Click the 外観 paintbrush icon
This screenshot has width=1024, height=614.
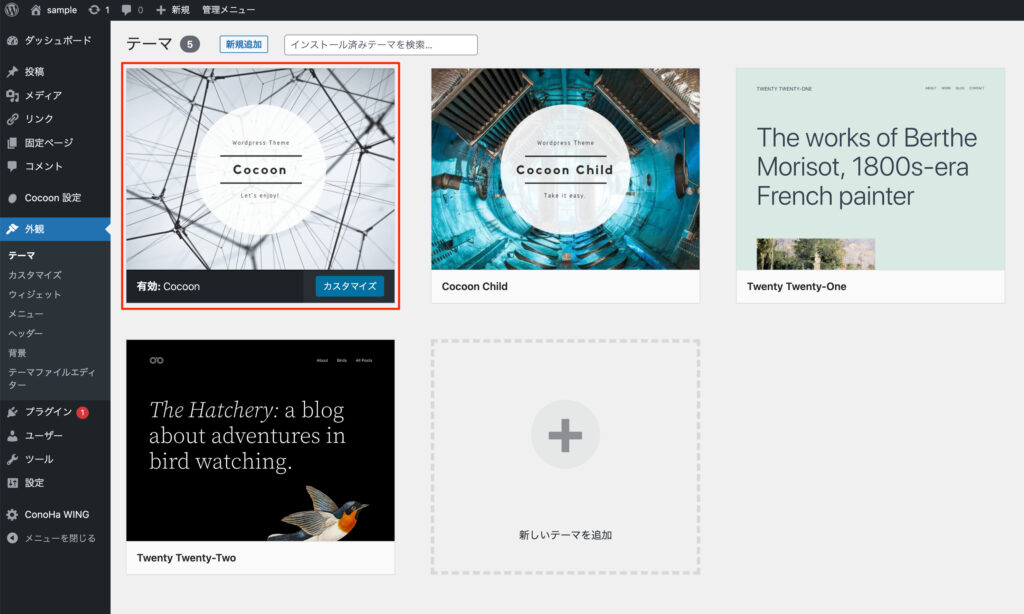12,229
